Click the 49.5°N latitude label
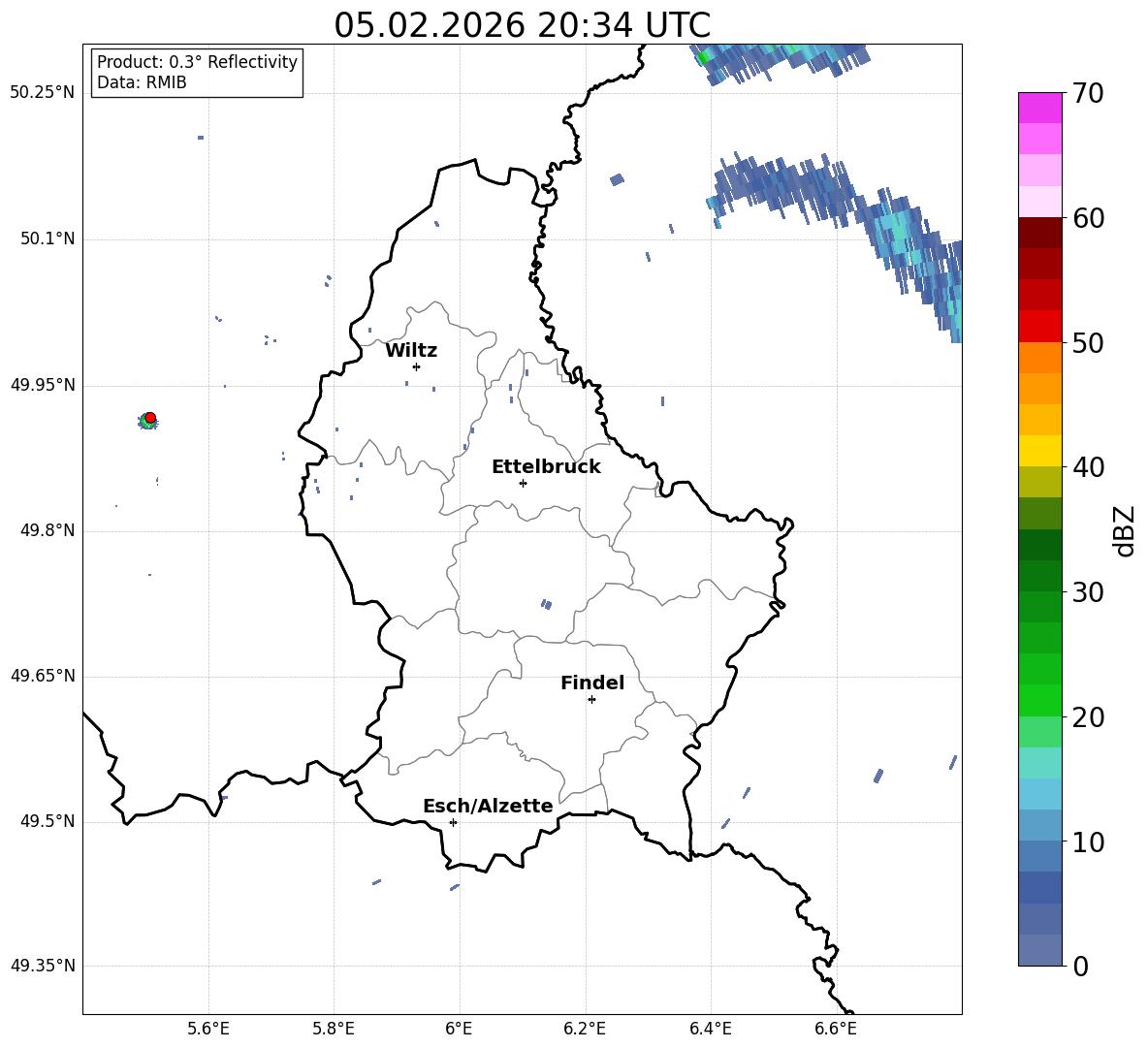This screenshot has height=1048, width=1148. click(x=48, y=821)
